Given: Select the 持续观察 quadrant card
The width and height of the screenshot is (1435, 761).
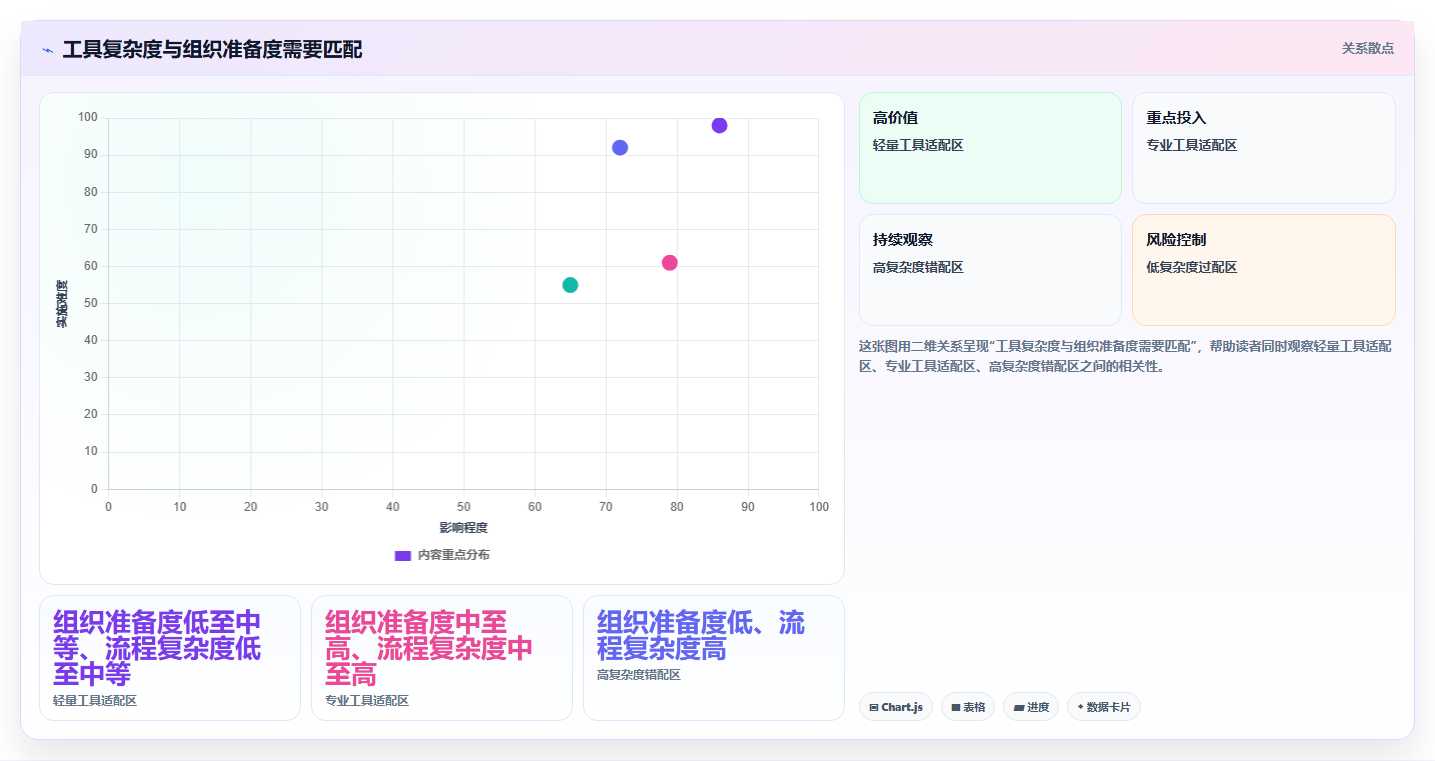Looking at the screenshot, I should 990,270.
